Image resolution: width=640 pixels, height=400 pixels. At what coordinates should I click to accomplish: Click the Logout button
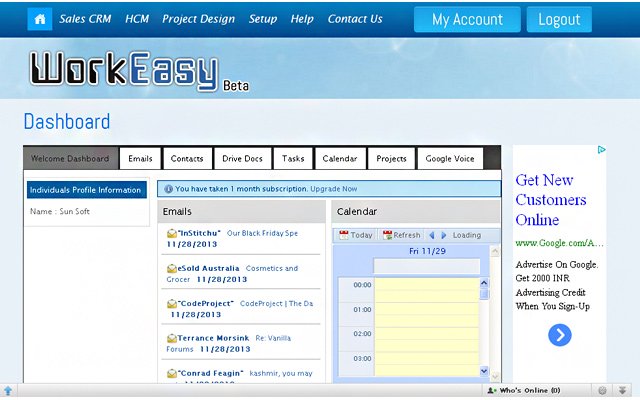coord(559,19)
